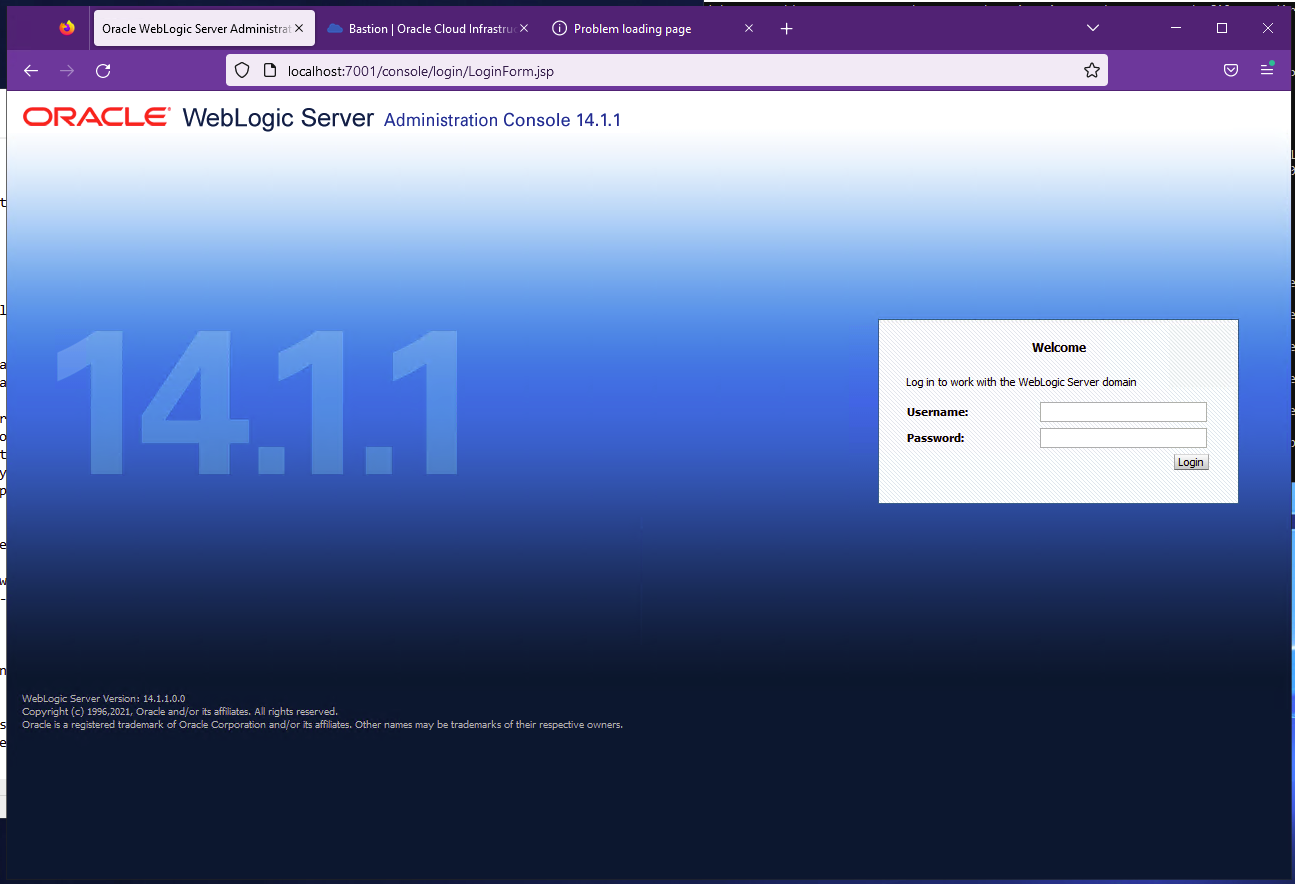This screenshot has height=884, width=1295.
Task: Click the back navigation arrow
Action: click(30, 70)
